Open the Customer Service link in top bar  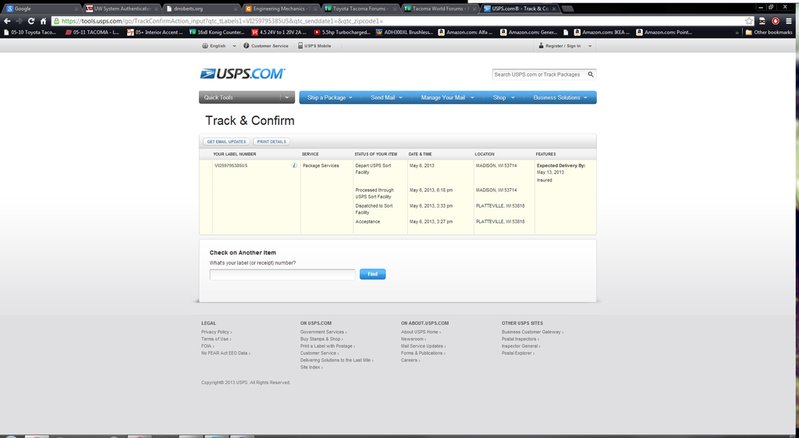click(x=265, y=46)
